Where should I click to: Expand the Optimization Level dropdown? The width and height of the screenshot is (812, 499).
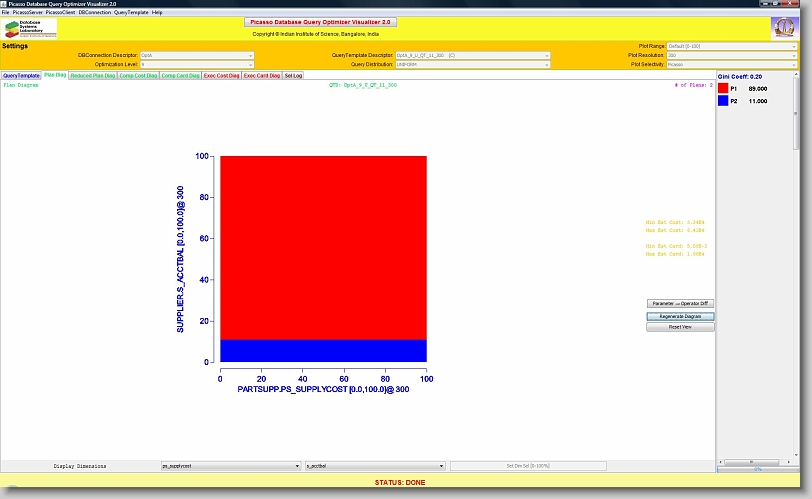point(196,64)
